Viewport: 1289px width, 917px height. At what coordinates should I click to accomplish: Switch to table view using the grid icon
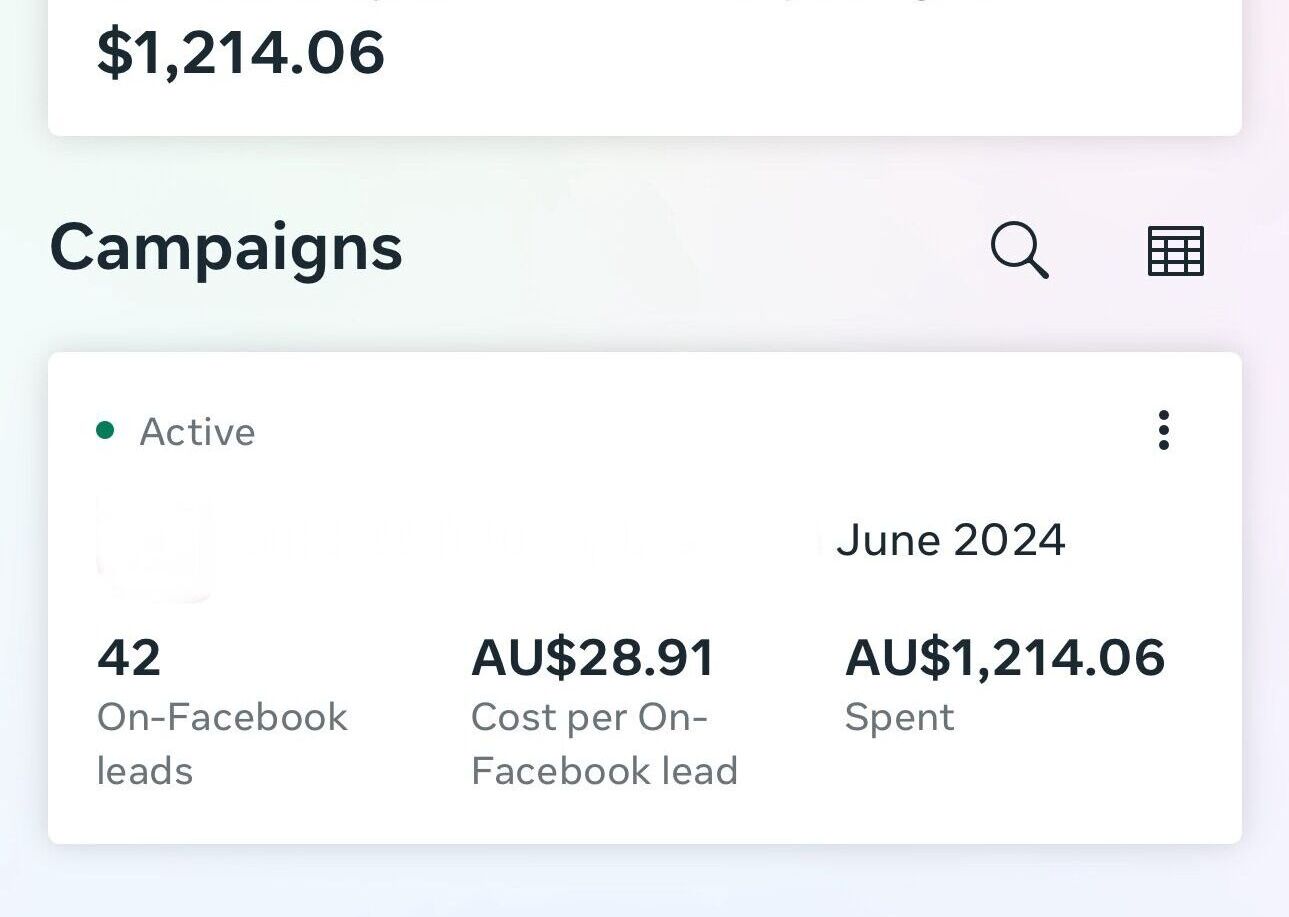(1175, 250)
